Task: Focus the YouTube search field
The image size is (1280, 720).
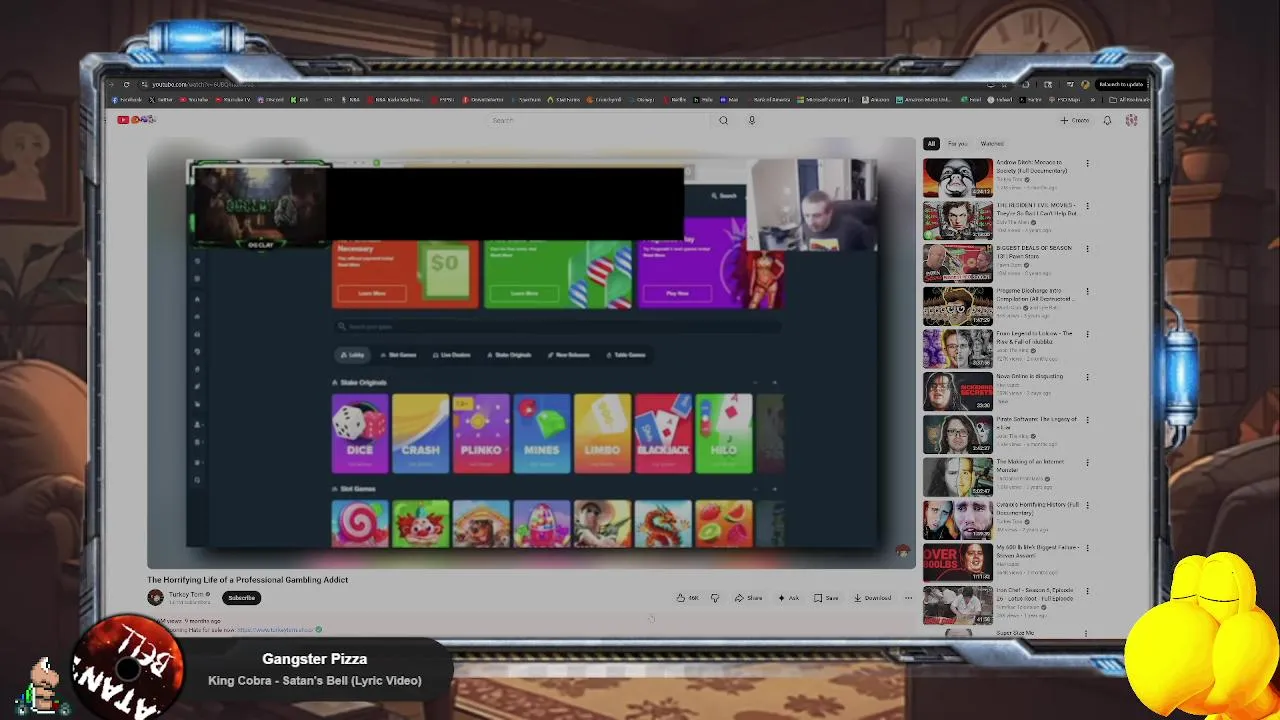Action: pos(600,120)
